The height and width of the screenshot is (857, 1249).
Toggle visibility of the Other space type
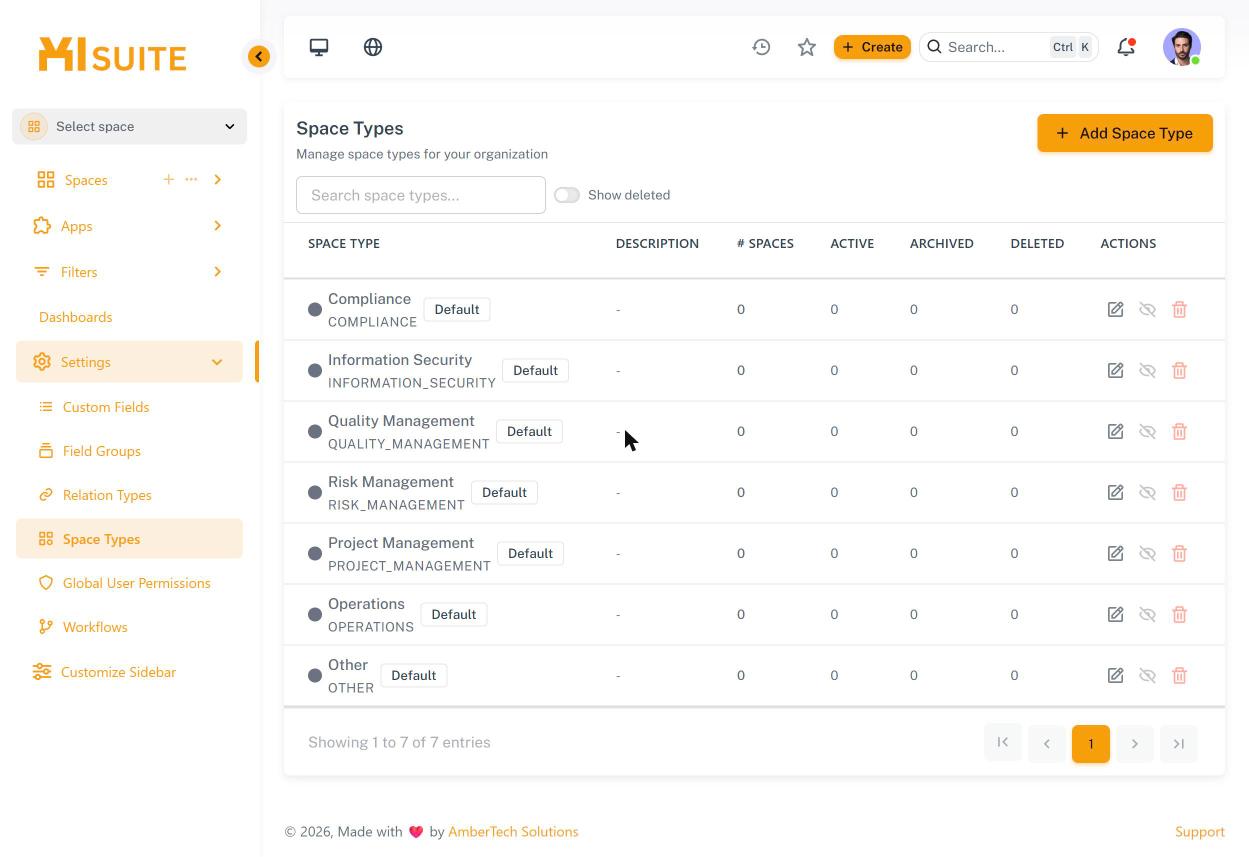pyautogui.click(x=1147, y=676)
